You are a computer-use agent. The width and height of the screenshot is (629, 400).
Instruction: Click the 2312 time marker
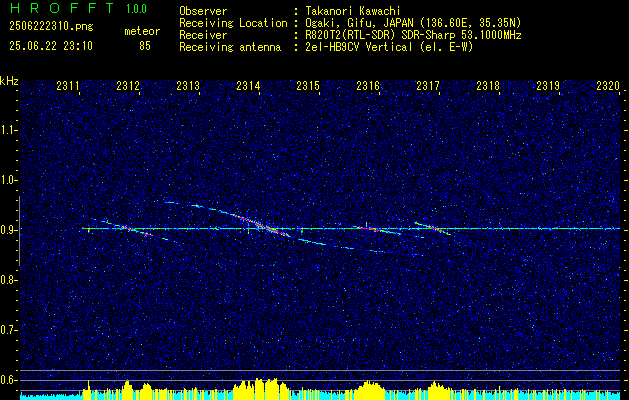point(128,85)
